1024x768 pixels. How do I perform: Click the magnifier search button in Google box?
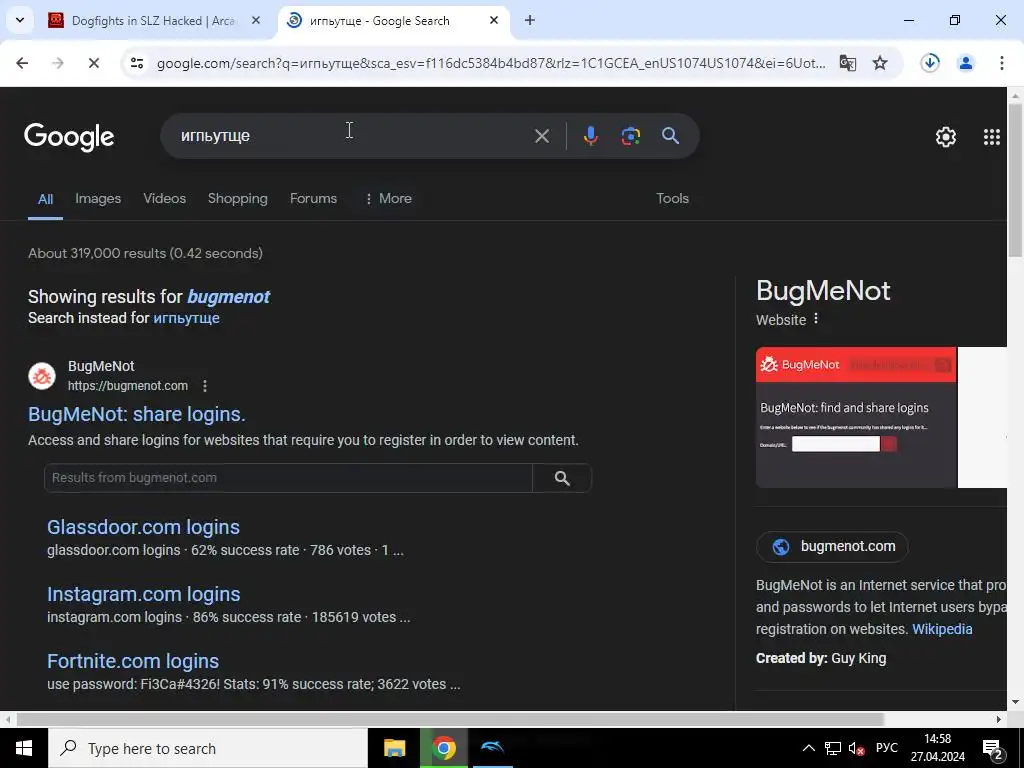(671, 136)
